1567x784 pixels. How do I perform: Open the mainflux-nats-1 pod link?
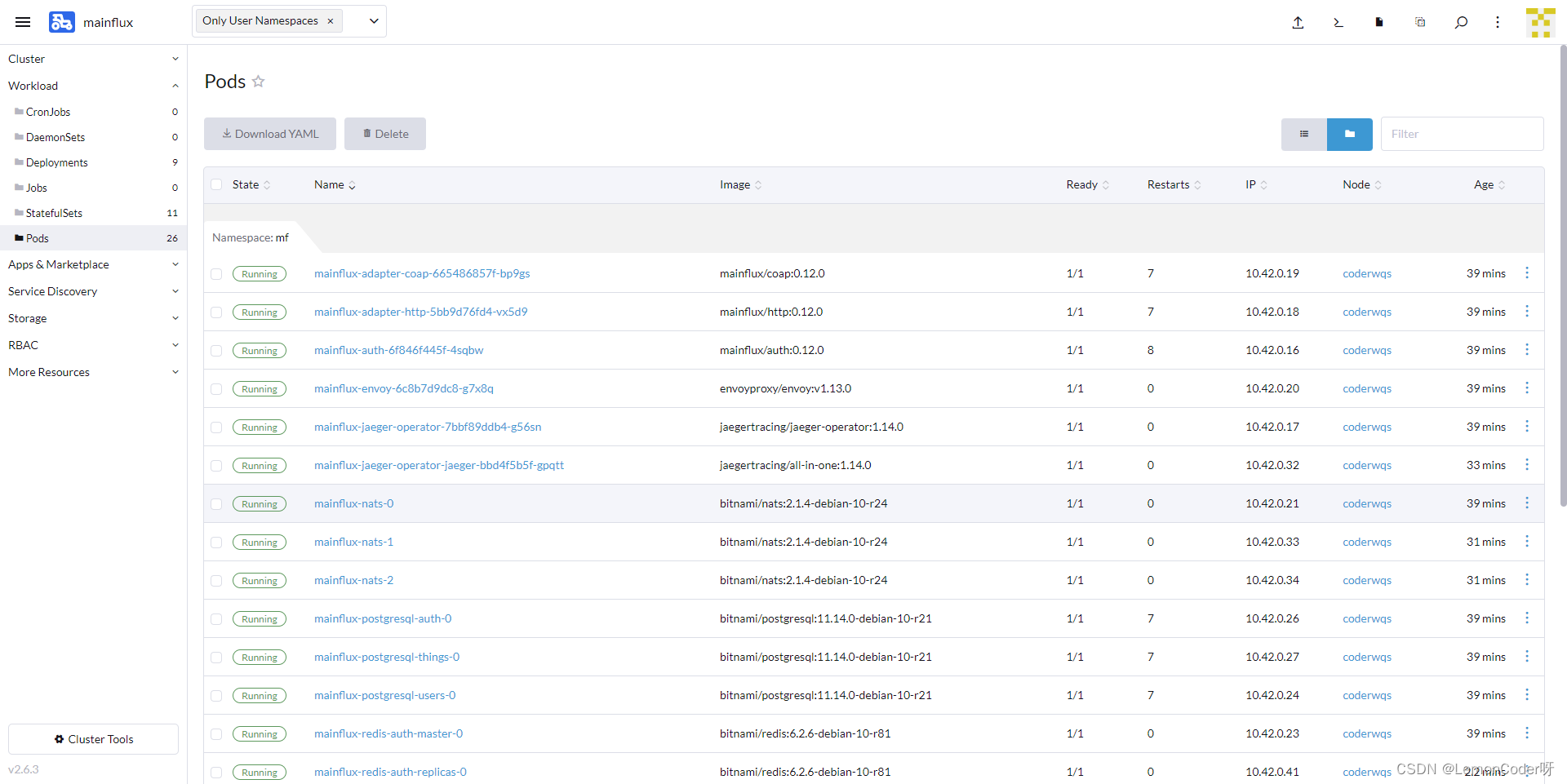tap(353, 542)
